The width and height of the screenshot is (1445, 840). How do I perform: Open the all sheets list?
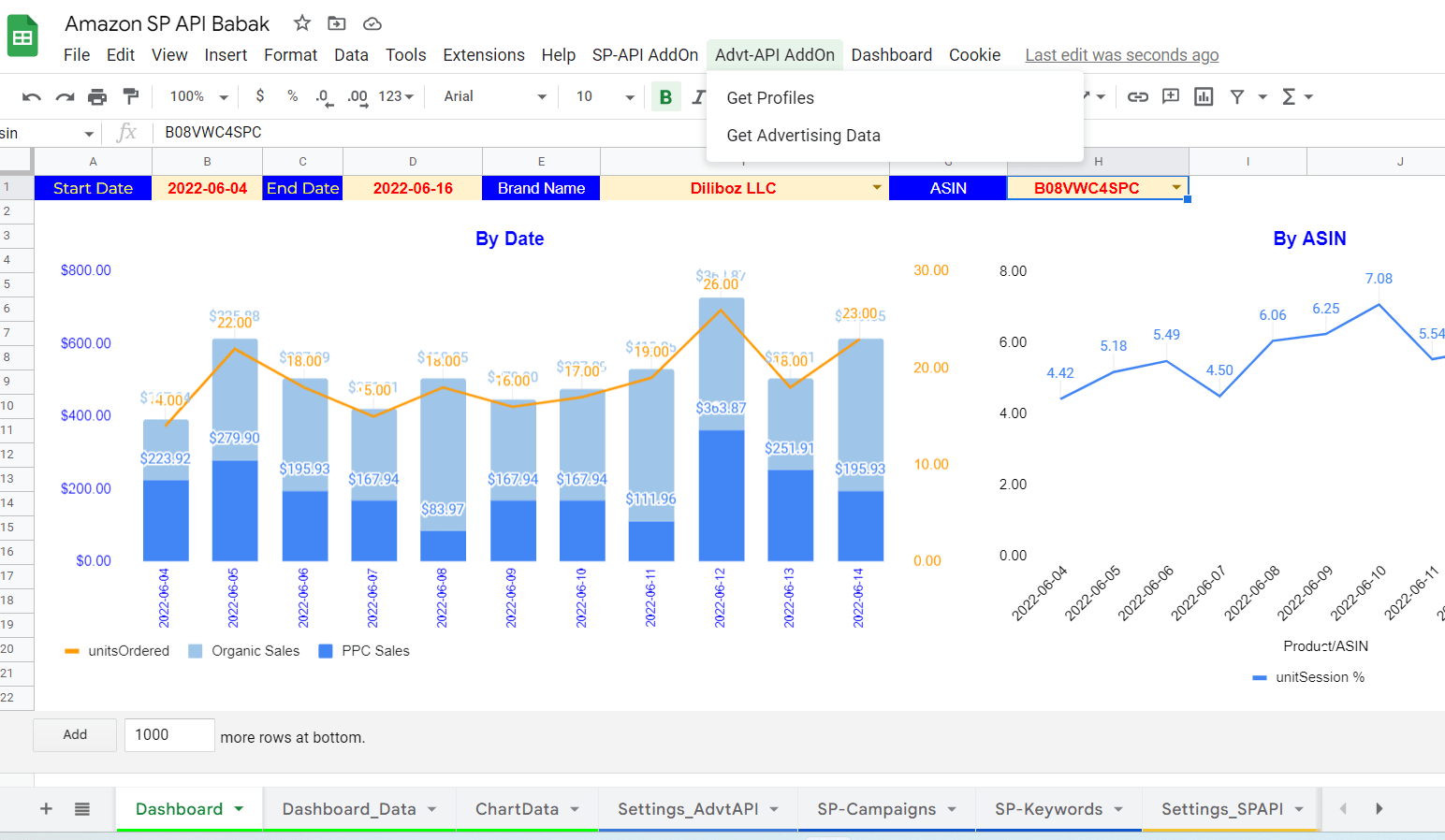(82, 809)
